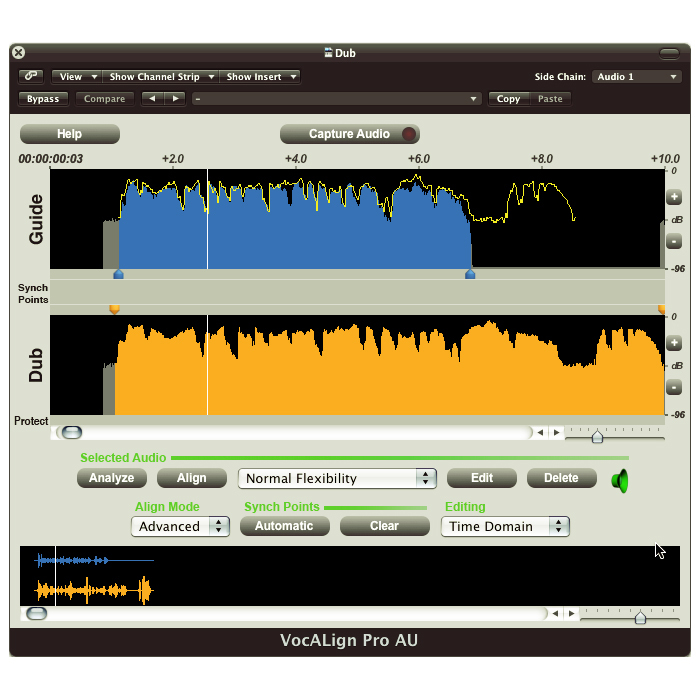Click the right scroll arrow under the overview waveform
Screen dimensions: 700x700
point(571,613)
